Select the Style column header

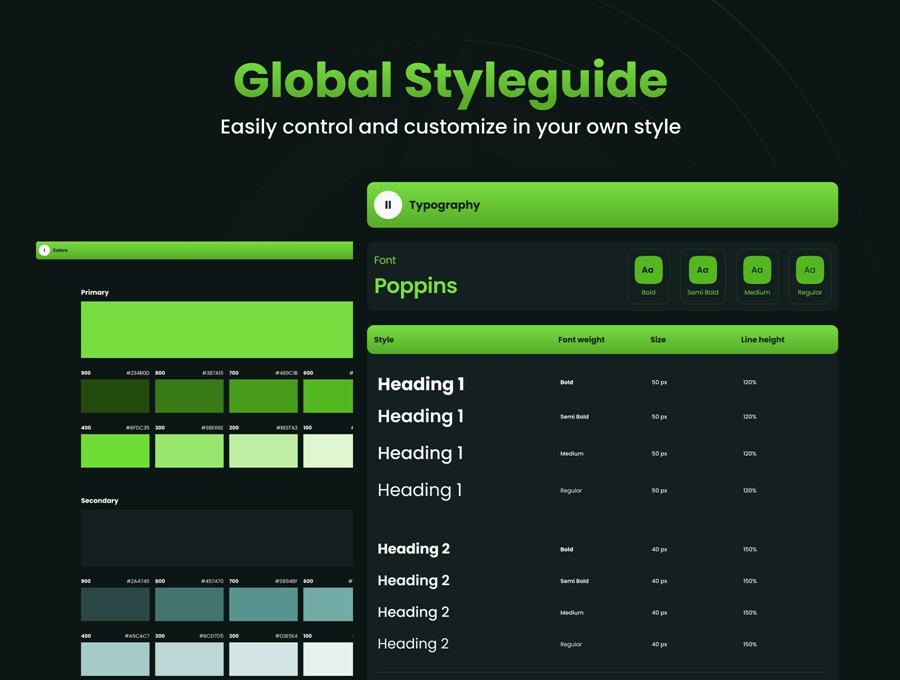(x=384, y=340)
